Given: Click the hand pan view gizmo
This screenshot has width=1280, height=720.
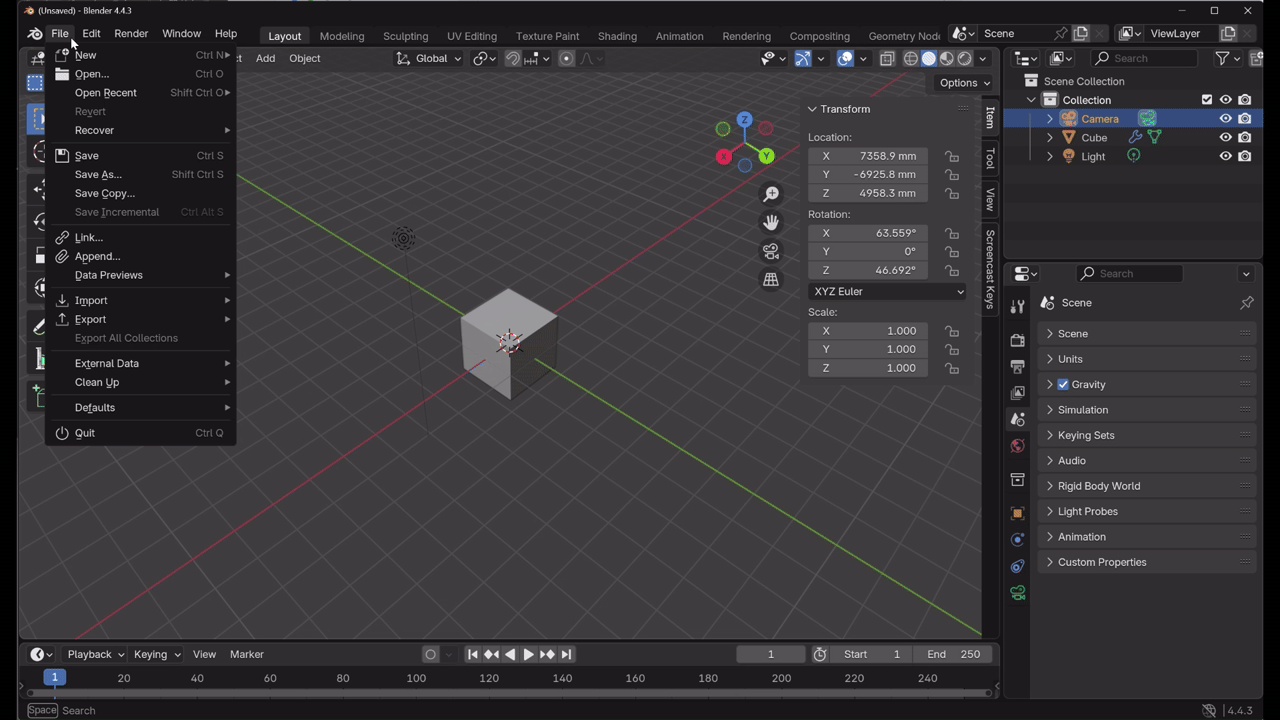Looking at the screenshot, I should 771,222.
